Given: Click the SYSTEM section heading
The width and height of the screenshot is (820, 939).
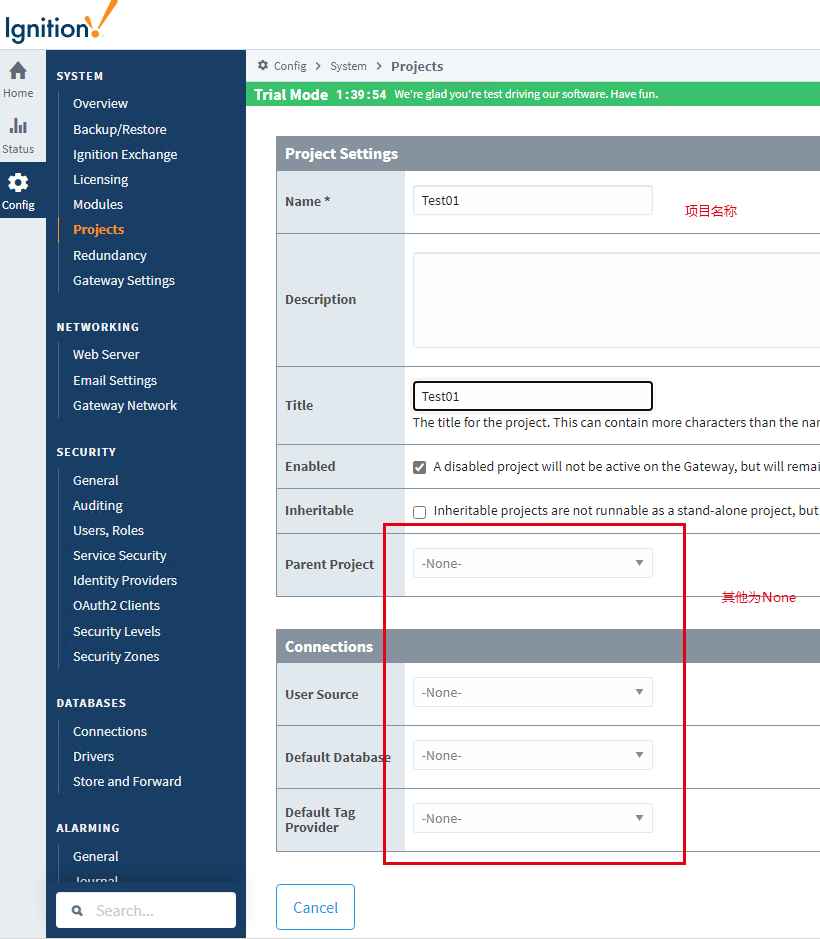Looking at the screenshot, I should [x=80, y=76].
